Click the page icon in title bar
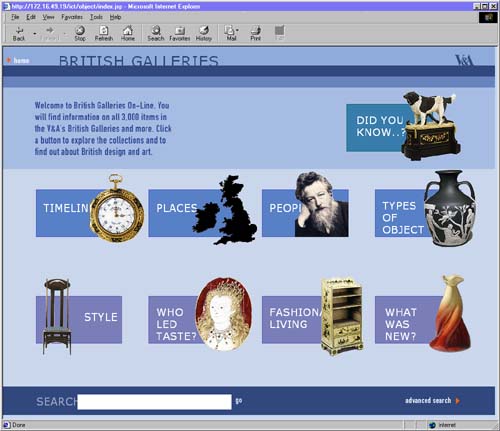 click(x=6, y=6)
